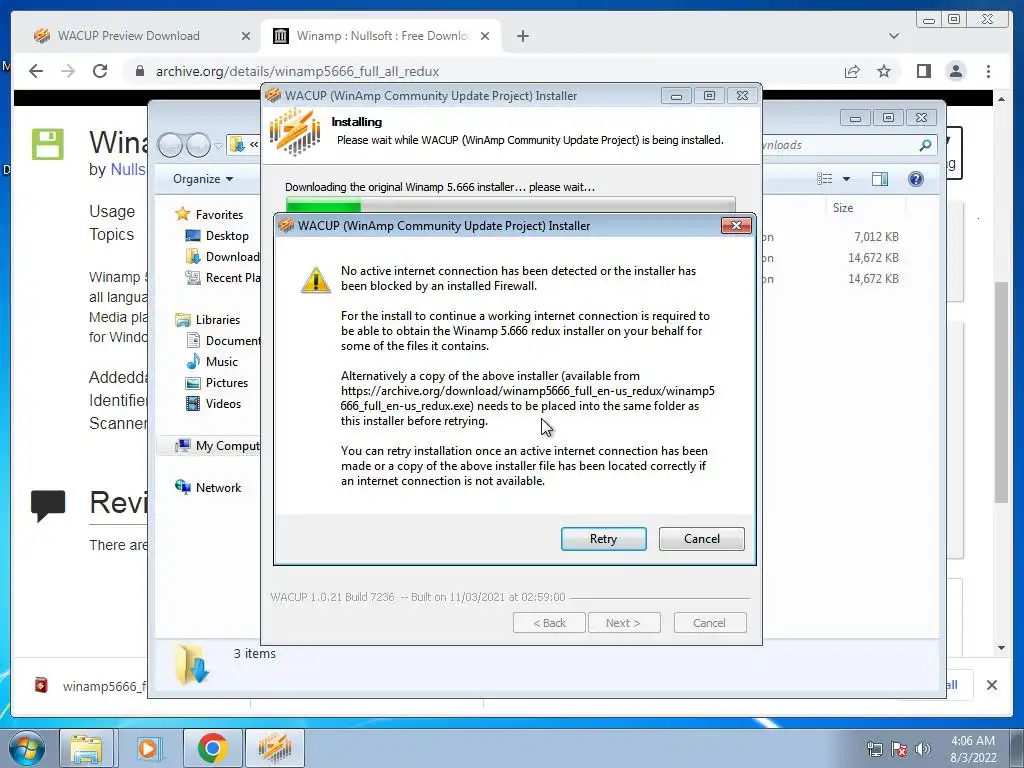1024x768 pixels.
Task: Click the site lock icon in address bar
Action: coord(140,71)
